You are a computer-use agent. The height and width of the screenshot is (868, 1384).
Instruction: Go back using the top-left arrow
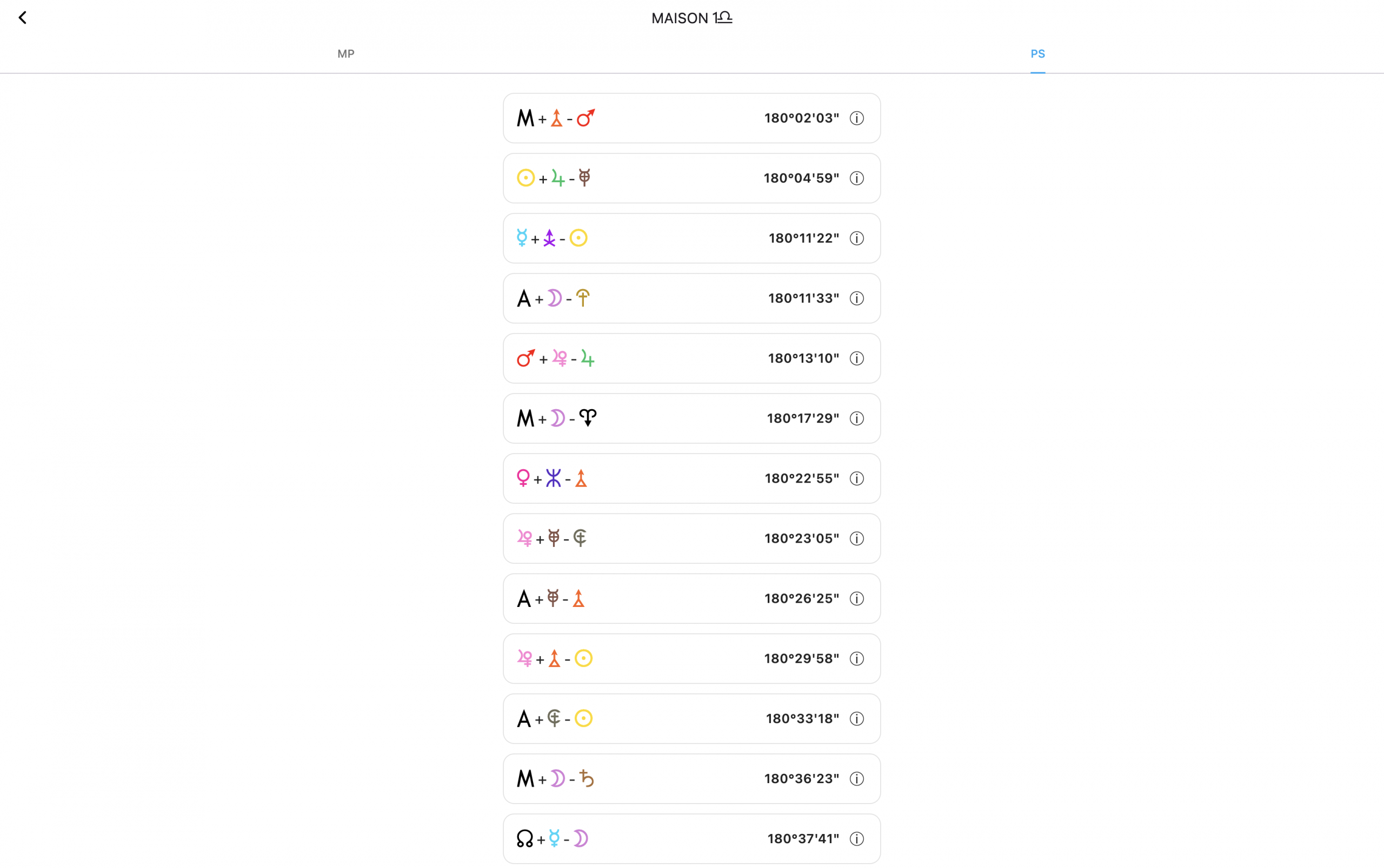point(22,18)
